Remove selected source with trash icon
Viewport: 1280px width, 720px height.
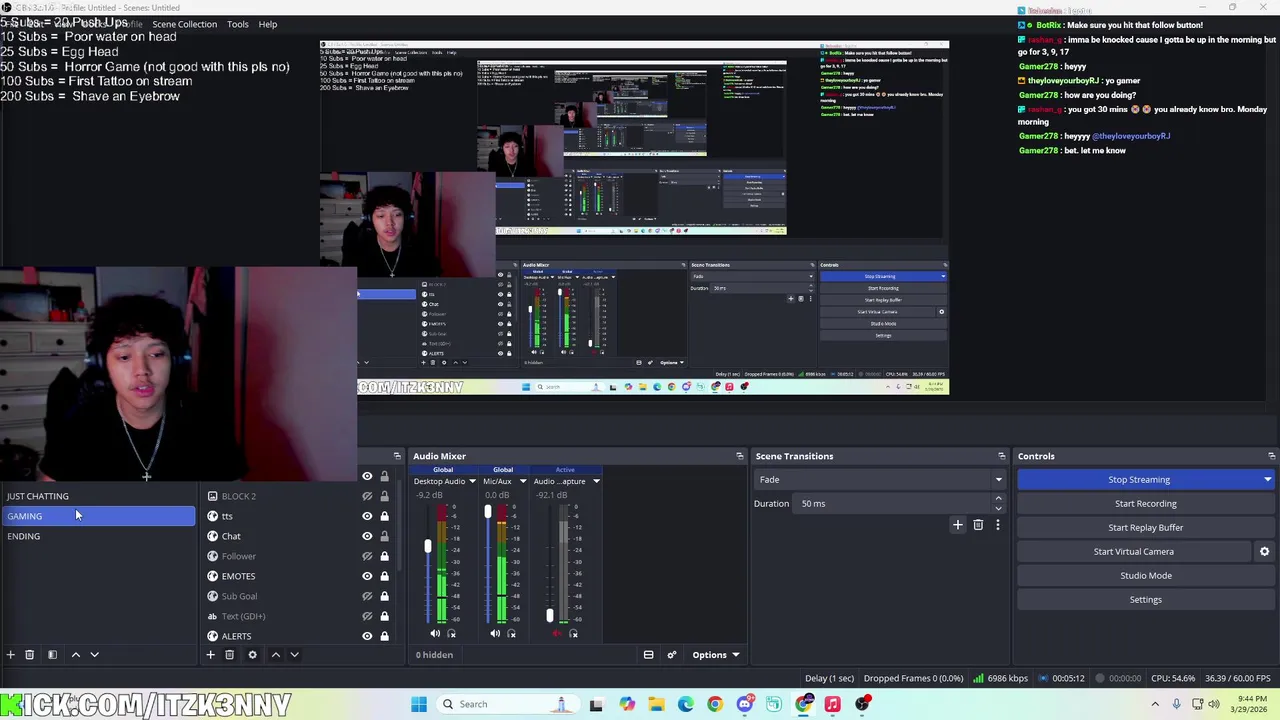pos(229,655)
